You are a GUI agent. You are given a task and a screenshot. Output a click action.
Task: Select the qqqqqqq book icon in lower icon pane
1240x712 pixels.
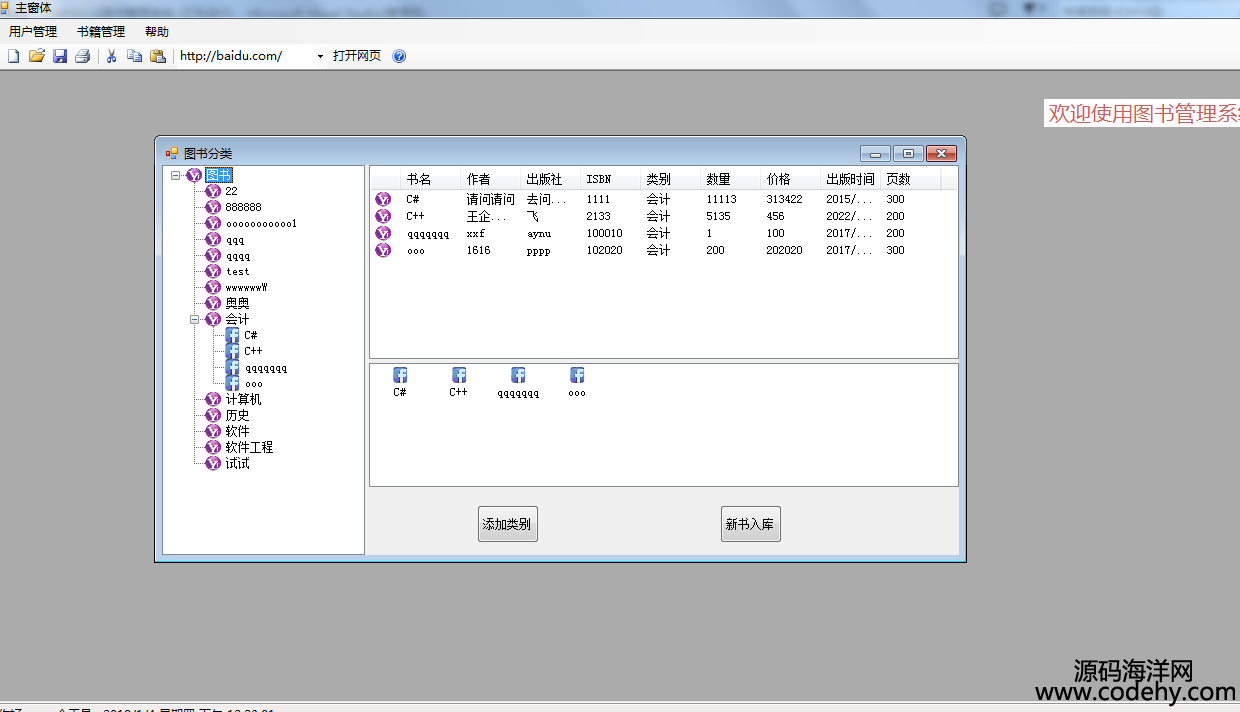[518, 376]
